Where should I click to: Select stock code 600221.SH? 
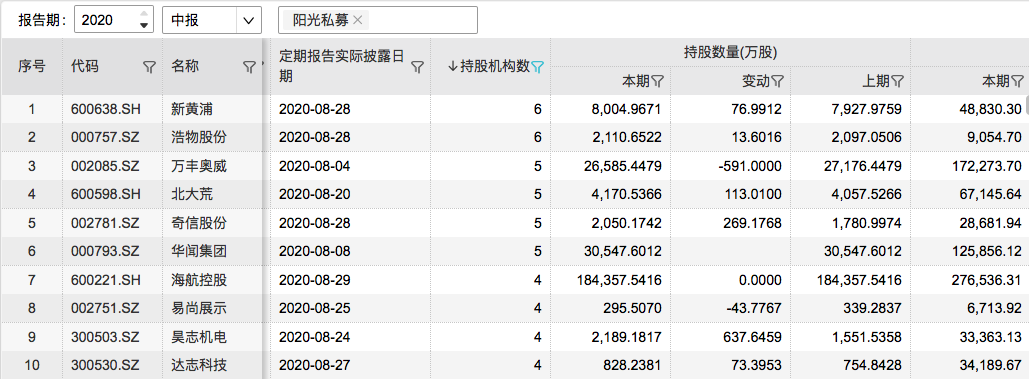[105, 280]
